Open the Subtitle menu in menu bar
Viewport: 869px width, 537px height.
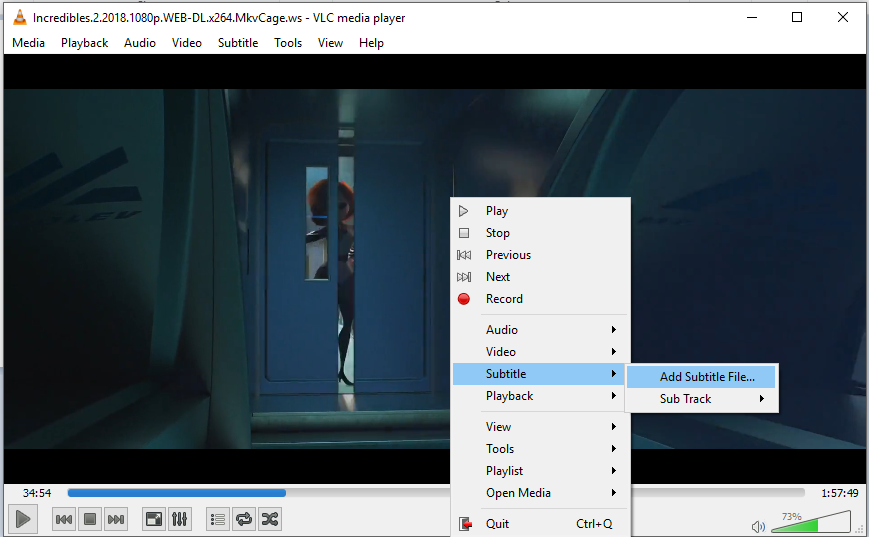(x=238, y=43)
